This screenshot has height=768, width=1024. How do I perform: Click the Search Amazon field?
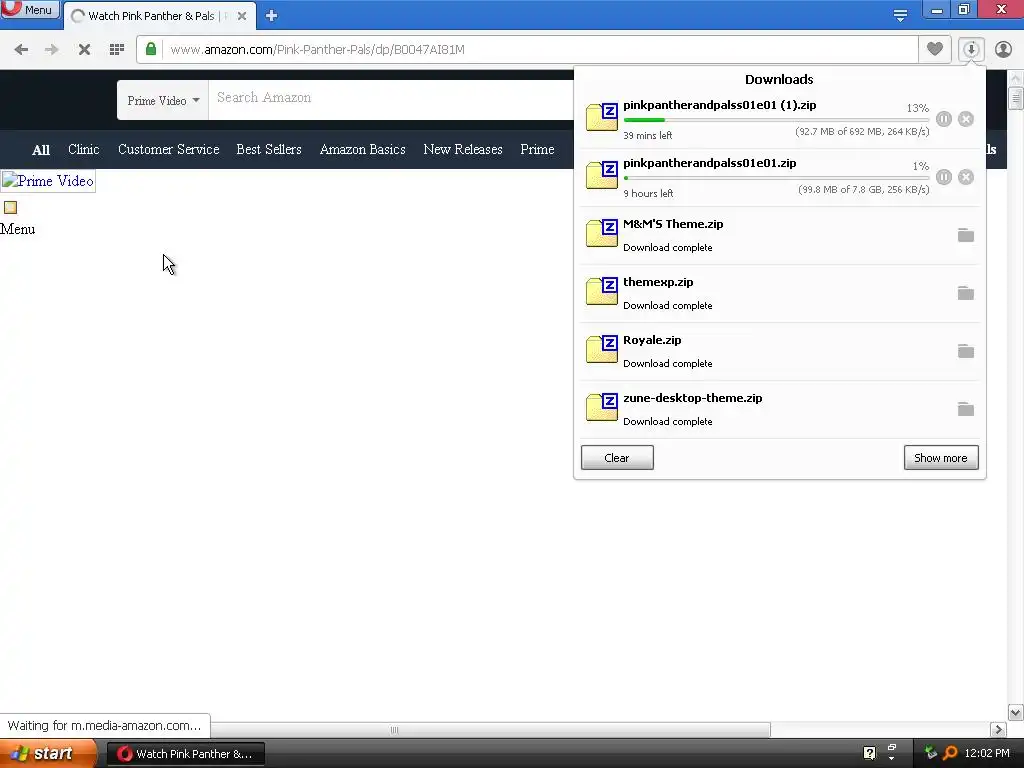point(391,98)
